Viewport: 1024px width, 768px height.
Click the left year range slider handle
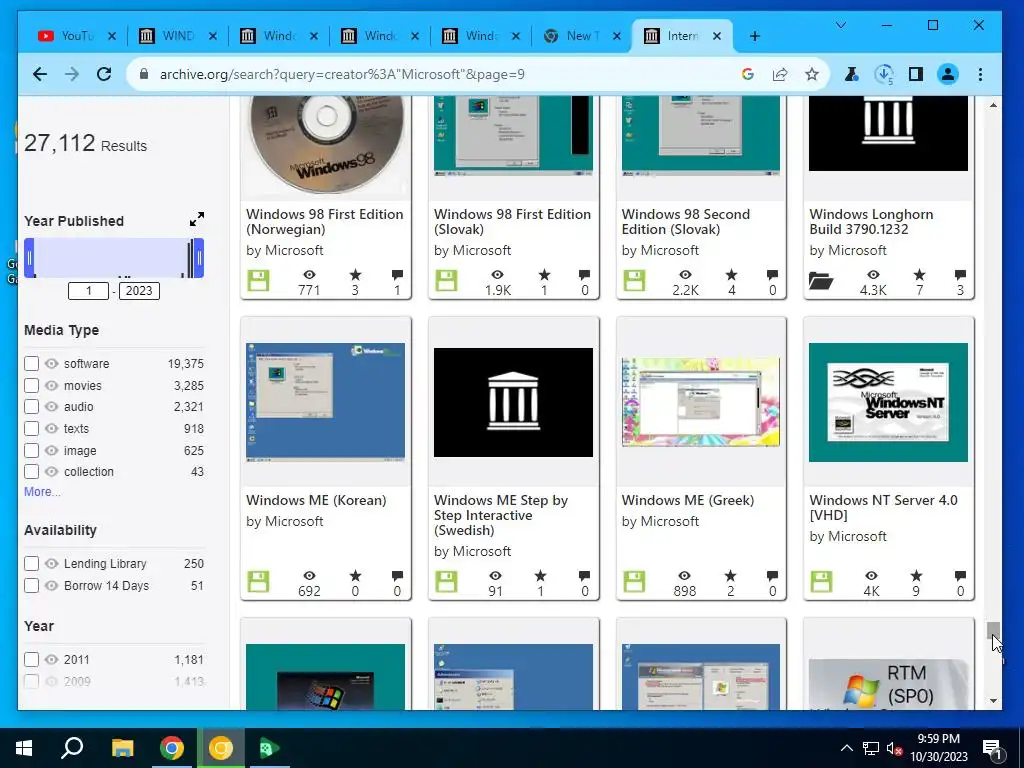(29, 258)
